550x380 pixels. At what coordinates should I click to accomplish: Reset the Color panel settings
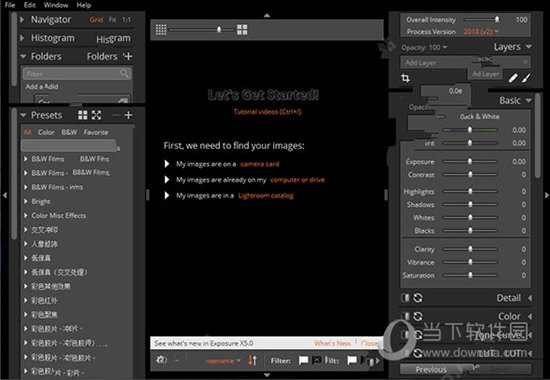(x=418, y=316)
